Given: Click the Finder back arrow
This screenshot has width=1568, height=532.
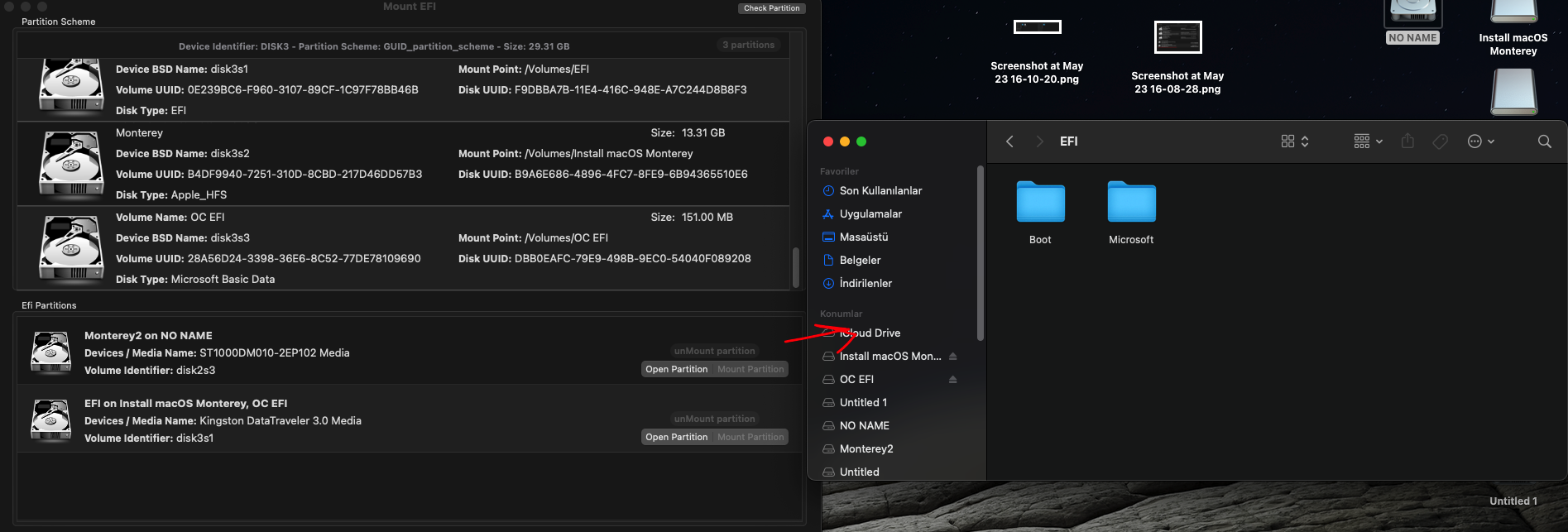Looking at the screenshot, I should [1009, 141].
